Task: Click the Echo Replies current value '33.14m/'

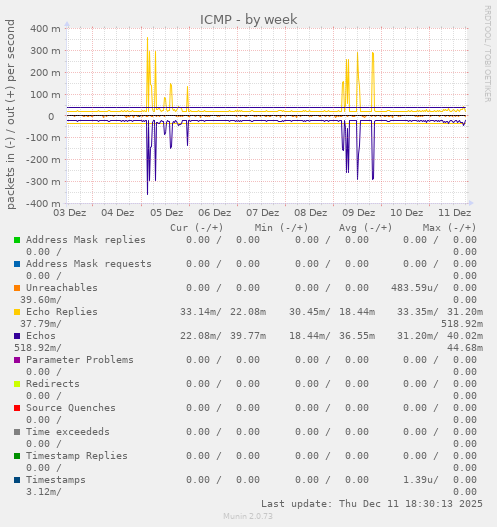Action: pos(201,312)
